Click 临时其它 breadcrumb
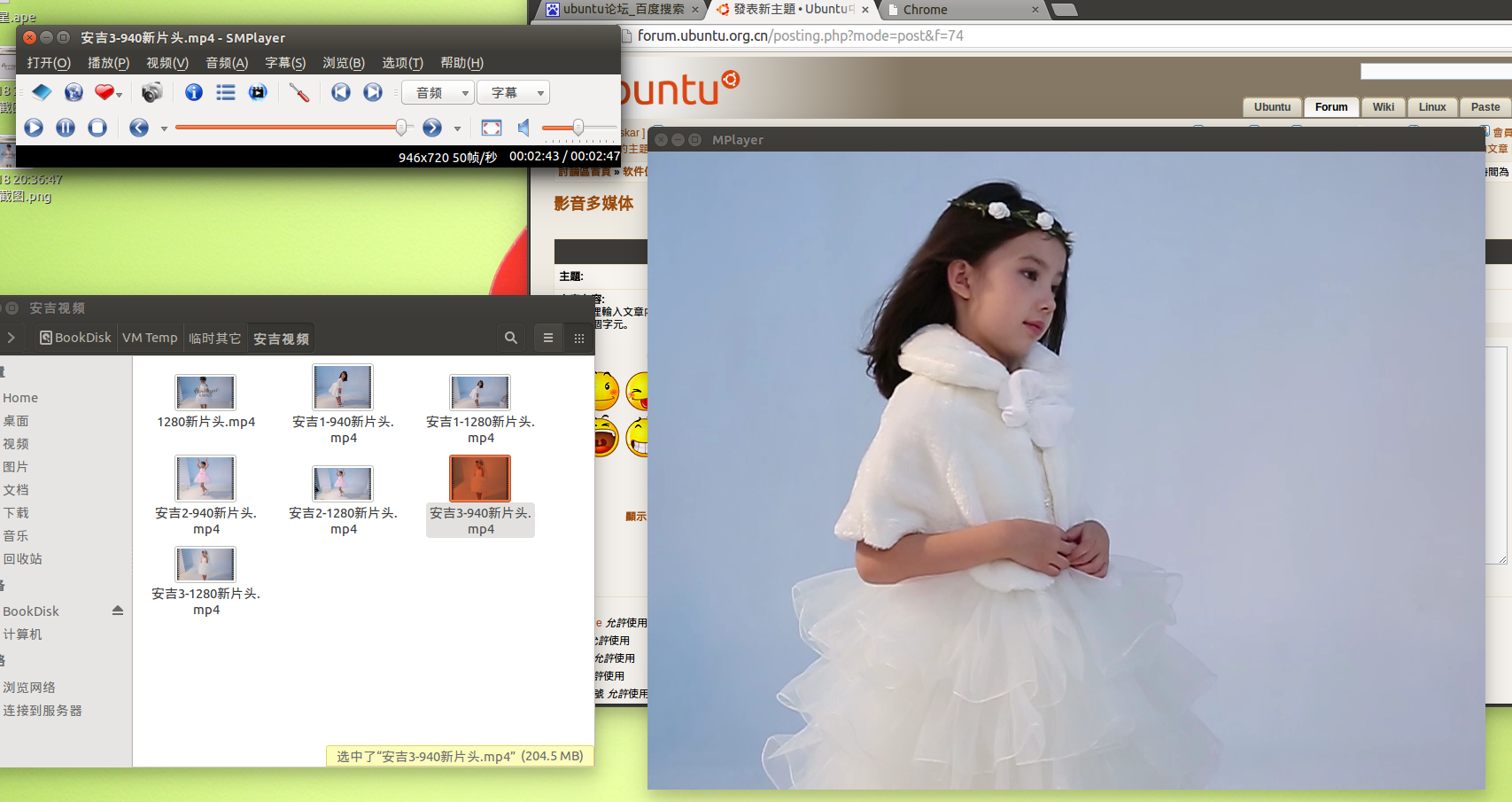1512x802 pixels. [214, 338]
